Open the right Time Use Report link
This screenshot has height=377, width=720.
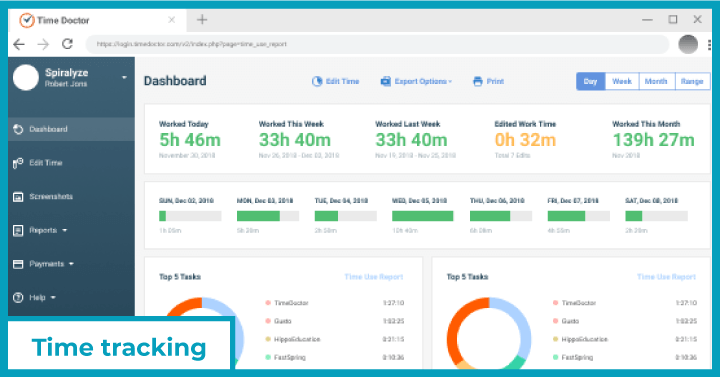click(x=666, y=277)
